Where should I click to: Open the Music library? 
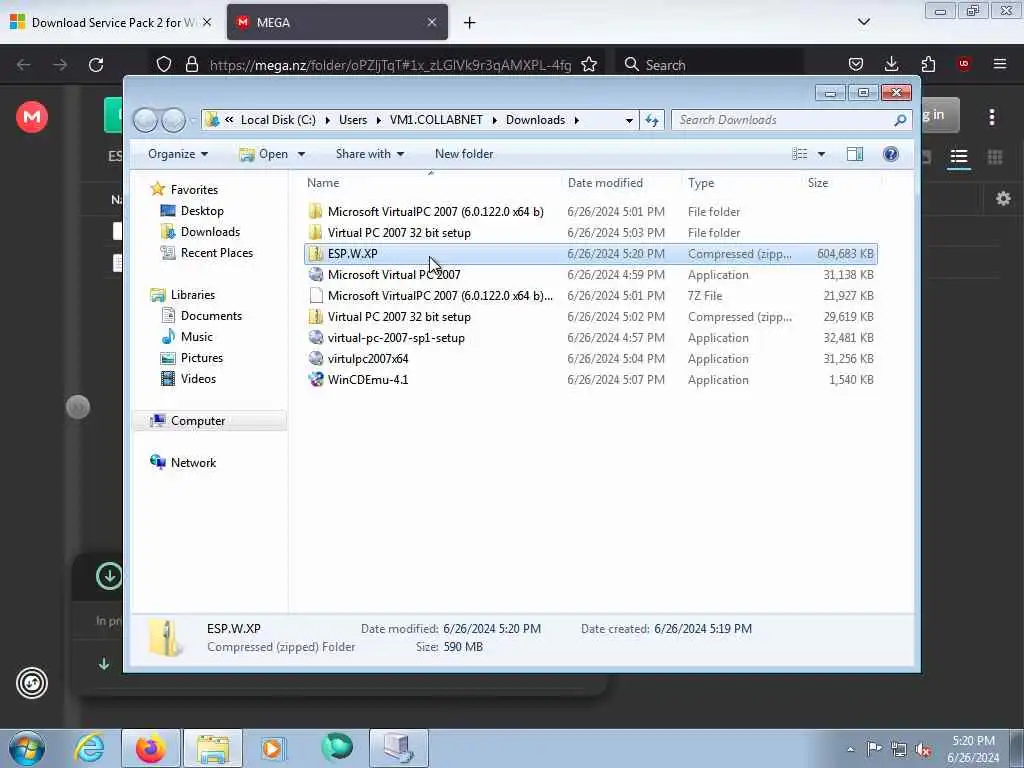click(x=197, y=337)
